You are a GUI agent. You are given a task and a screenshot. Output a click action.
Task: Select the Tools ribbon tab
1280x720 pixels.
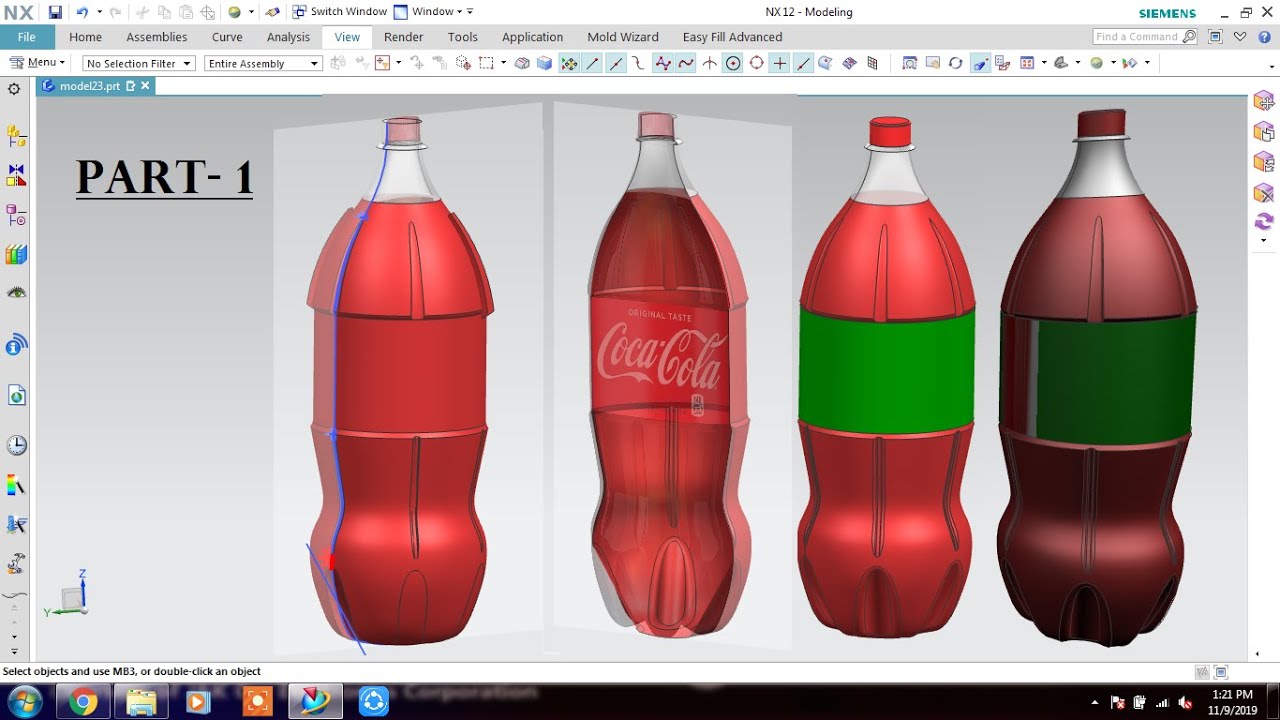[x=462, y=37]
